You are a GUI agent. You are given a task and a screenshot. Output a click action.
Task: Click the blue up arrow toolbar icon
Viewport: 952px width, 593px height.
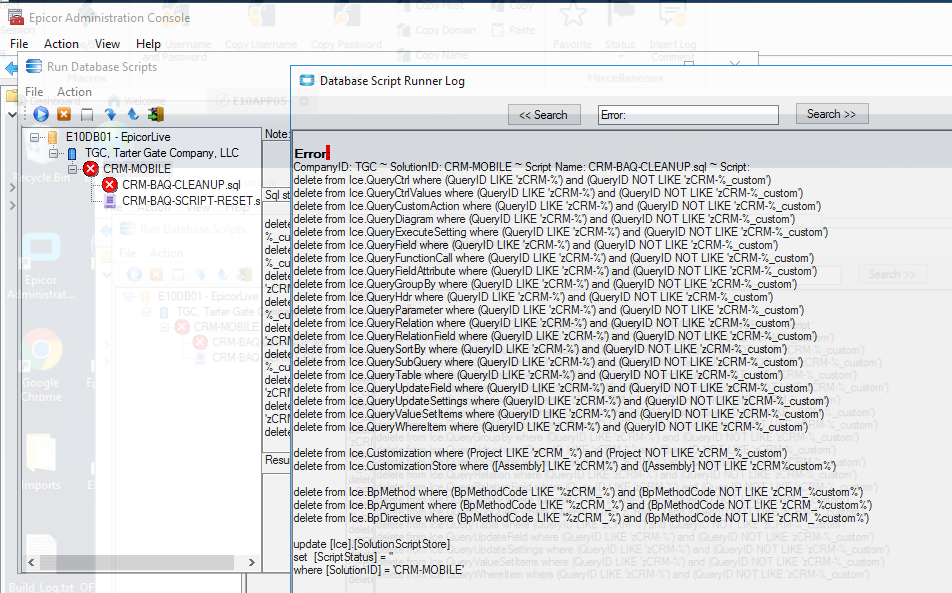133,114
